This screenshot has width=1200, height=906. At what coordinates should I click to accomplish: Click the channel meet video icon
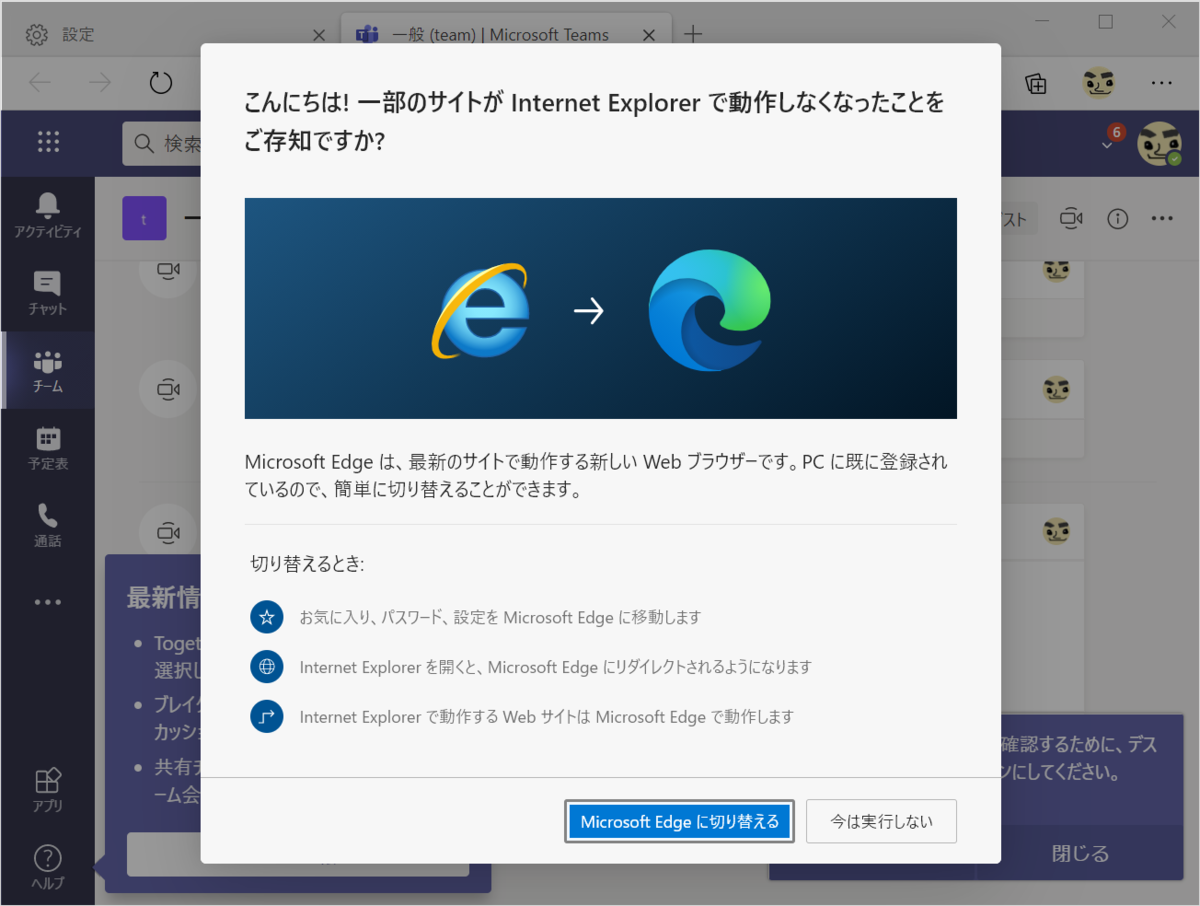1072,218
